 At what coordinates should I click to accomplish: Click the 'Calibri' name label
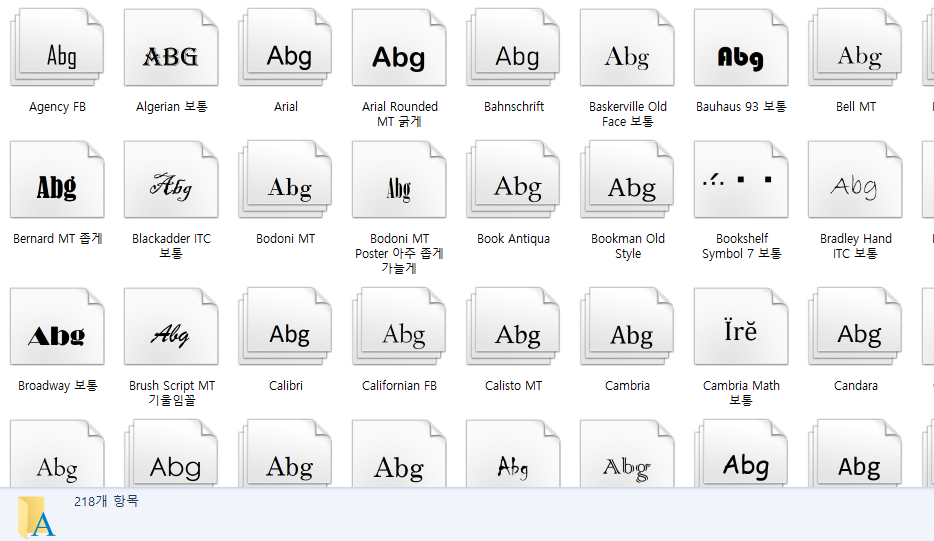pos(286,385)
